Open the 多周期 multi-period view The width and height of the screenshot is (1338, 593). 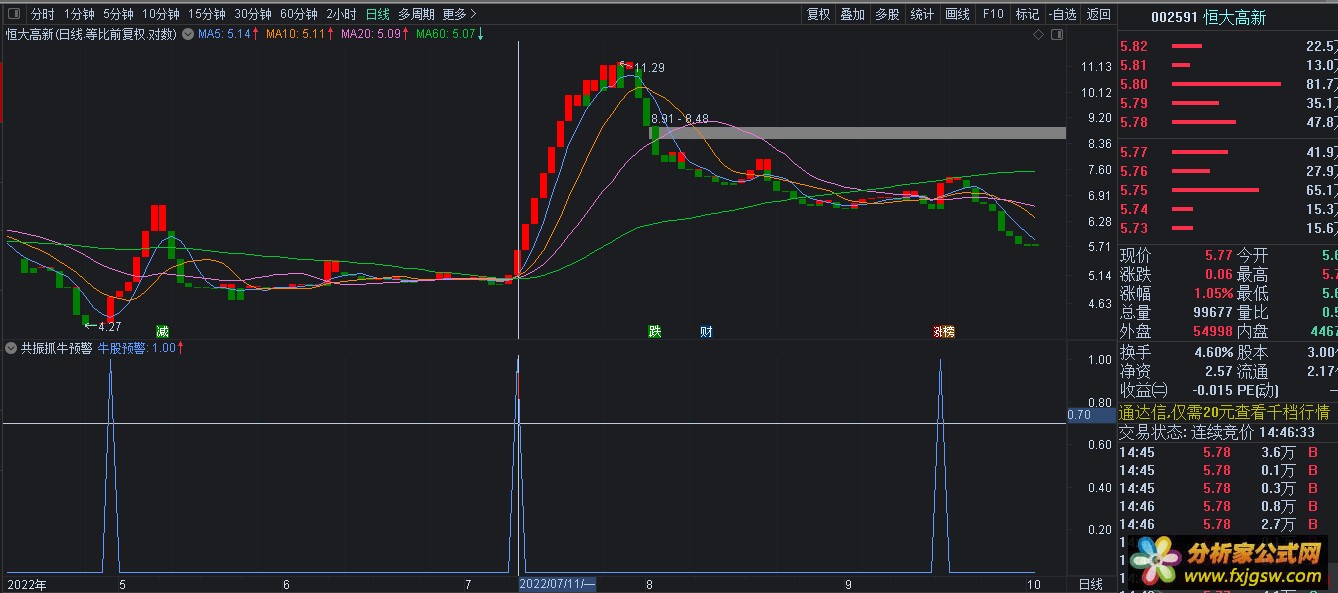coord(416,14)
